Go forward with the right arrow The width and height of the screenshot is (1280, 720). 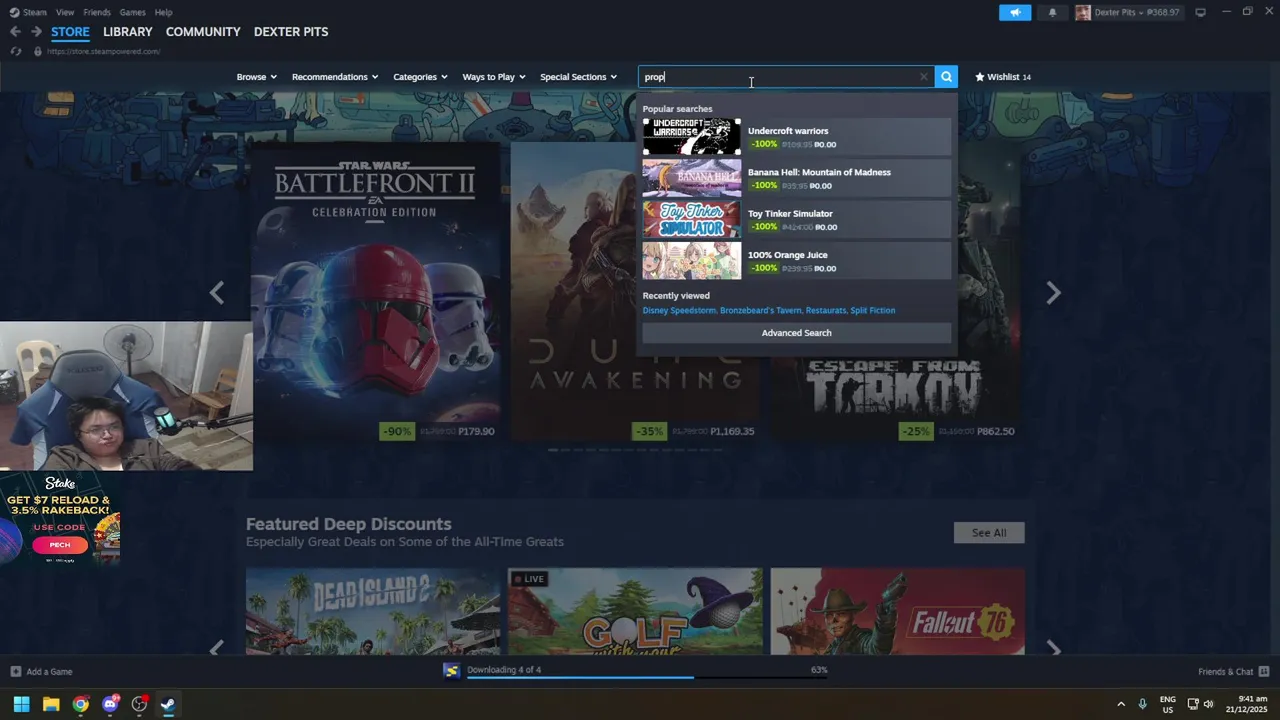[x=36, y=32]
